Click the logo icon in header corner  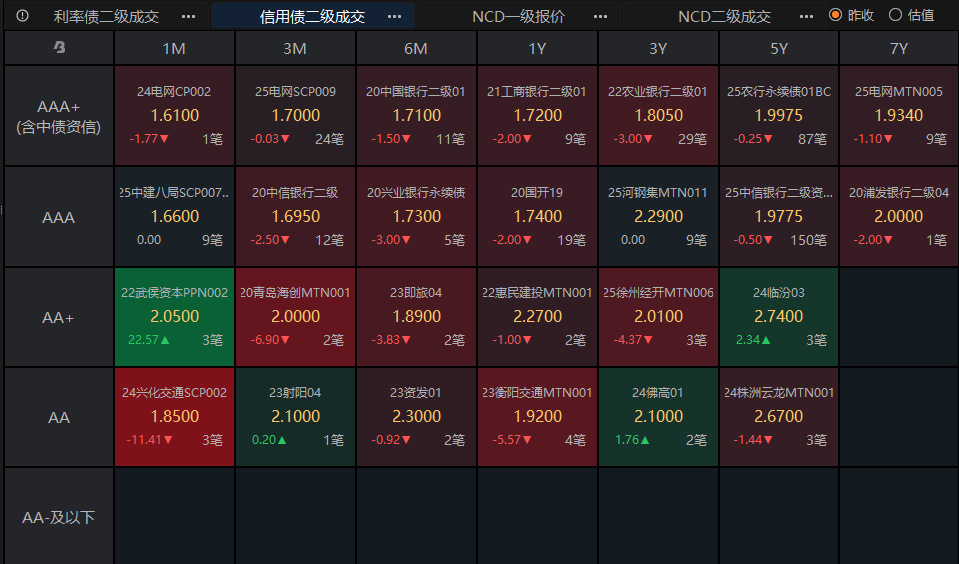[x=59, y=47]
